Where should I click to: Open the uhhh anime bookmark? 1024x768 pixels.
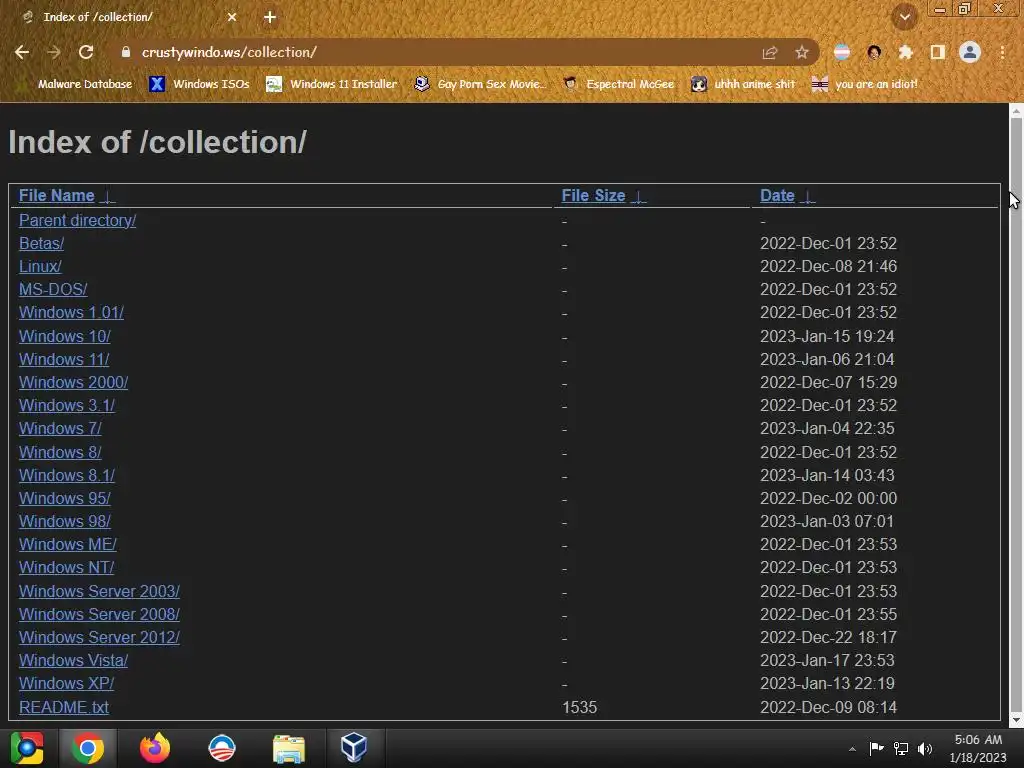click(743, 84)
